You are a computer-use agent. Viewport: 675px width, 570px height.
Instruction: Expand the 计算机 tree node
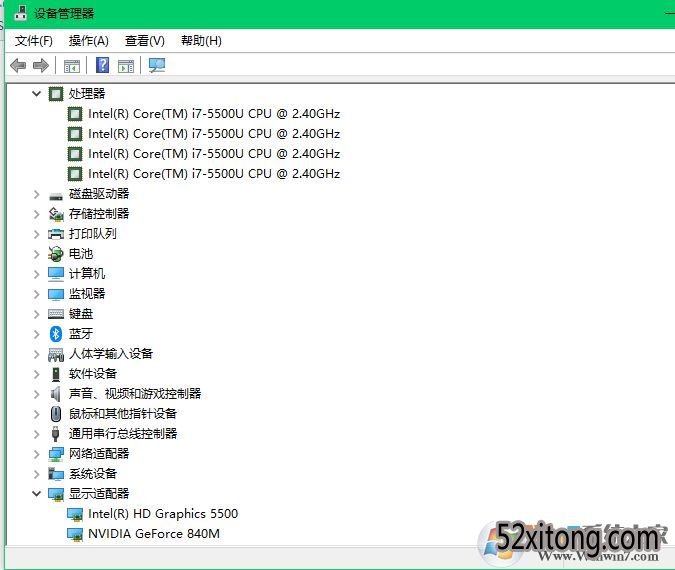[x=37, y=274]
